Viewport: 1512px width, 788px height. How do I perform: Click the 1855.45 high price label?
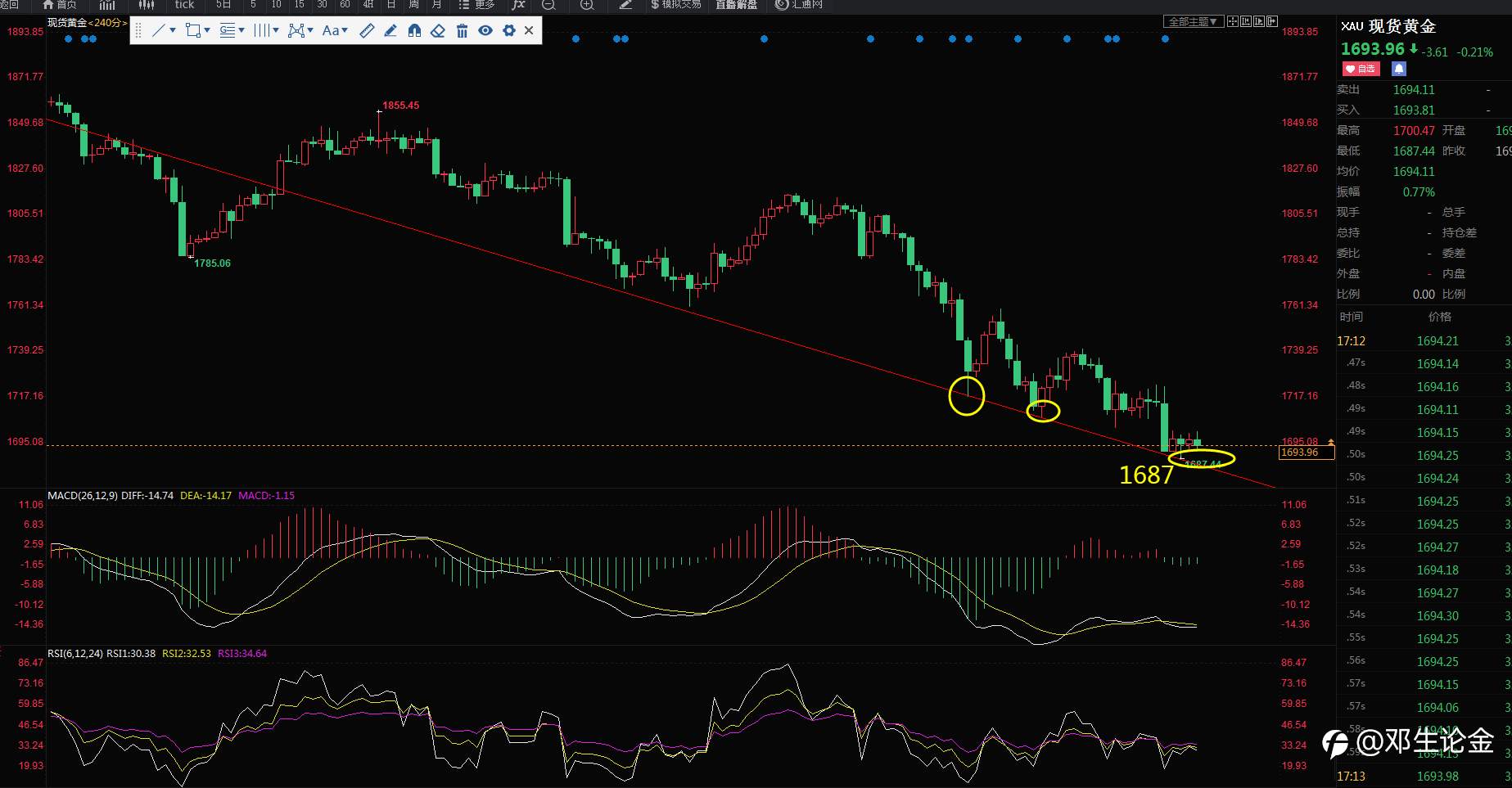pos(401,105)
